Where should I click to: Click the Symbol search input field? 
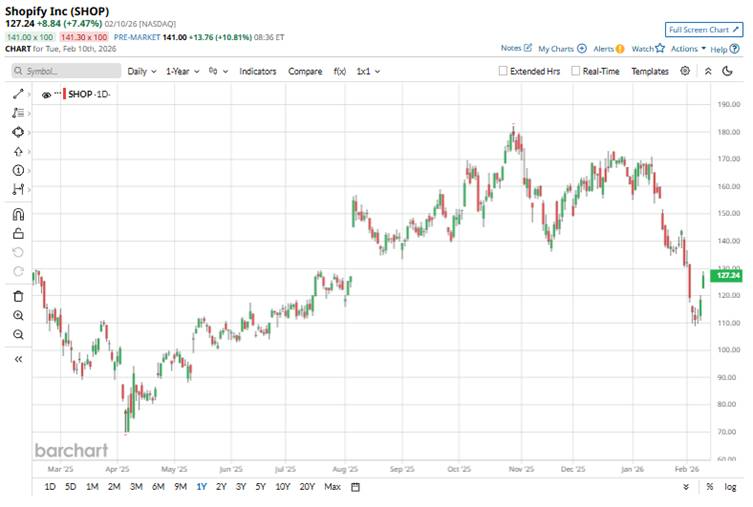click(65, 72)
